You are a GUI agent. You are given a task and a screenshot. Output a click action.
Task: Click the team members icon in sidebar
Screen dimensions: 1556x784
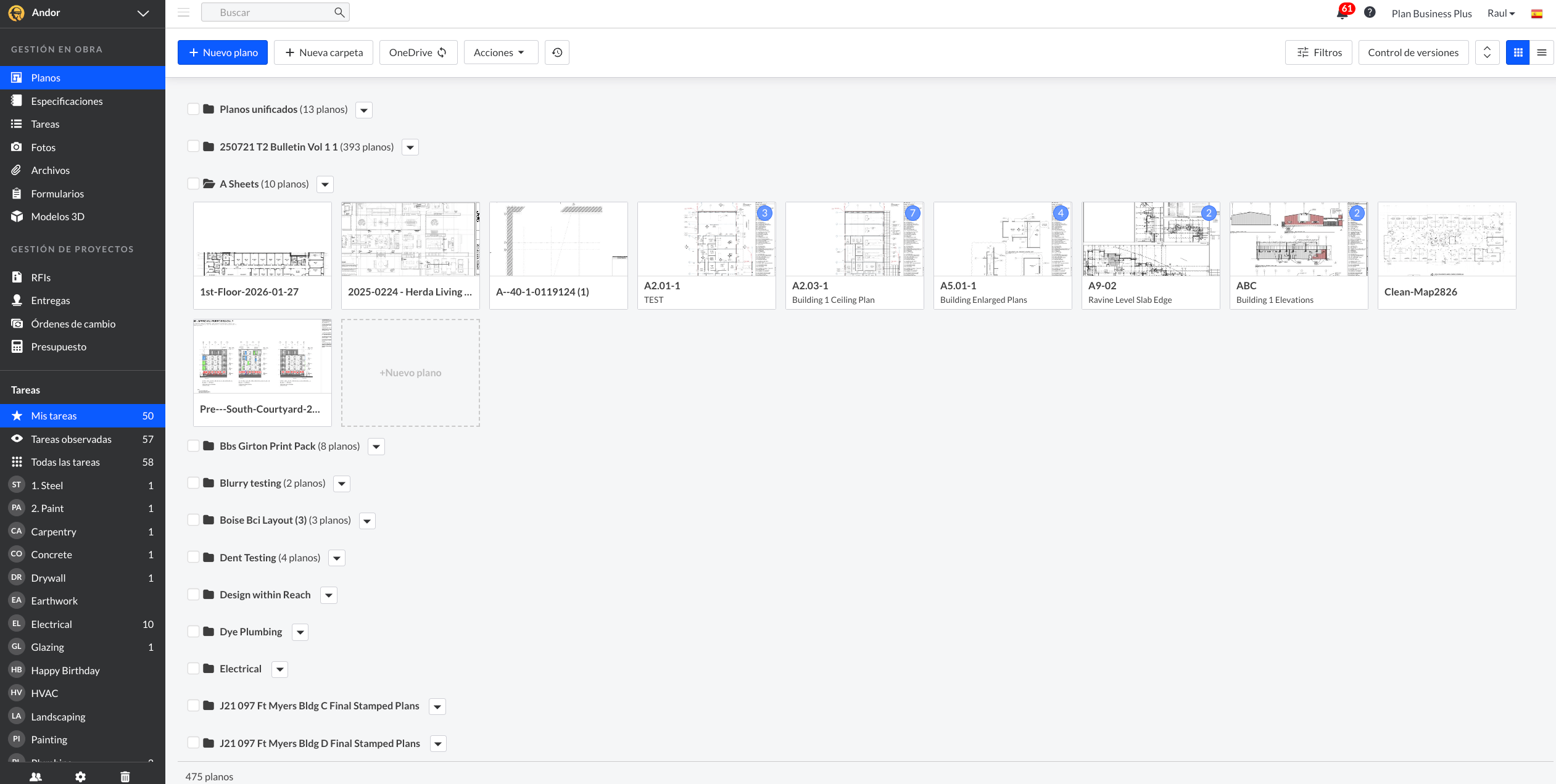tap(36, 777)
